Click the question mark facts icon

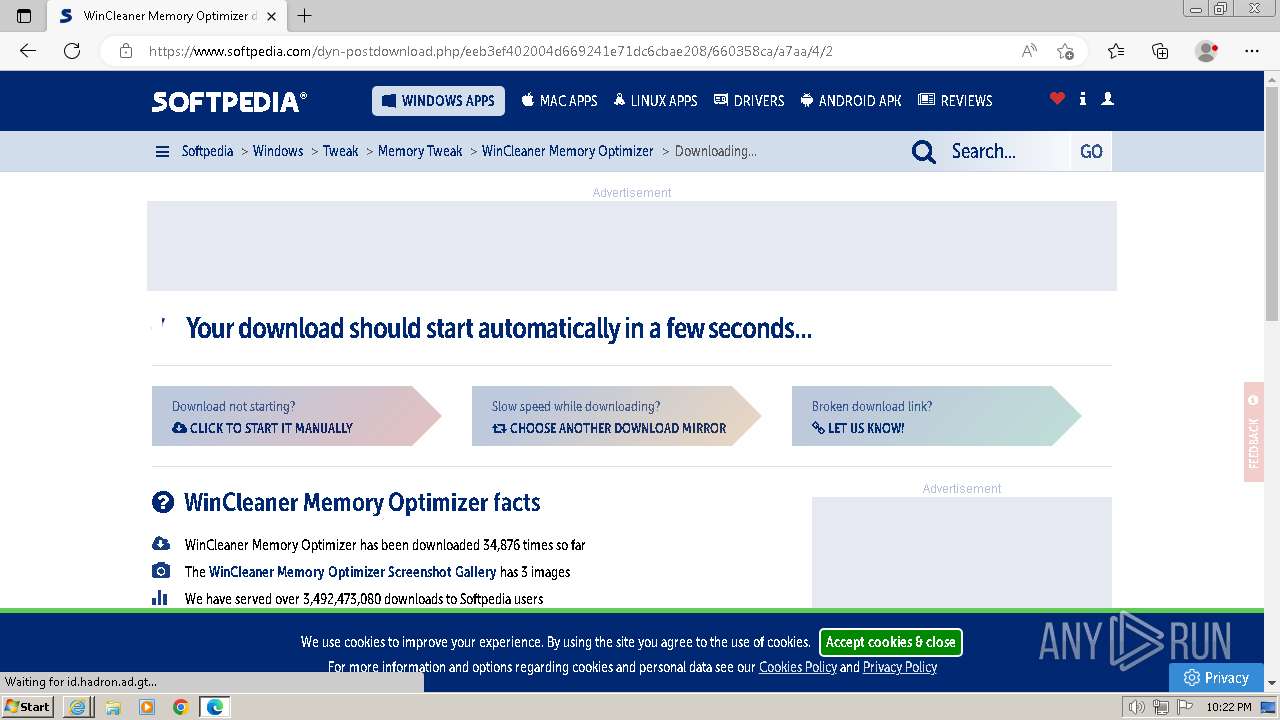click(x=163, y=502)
